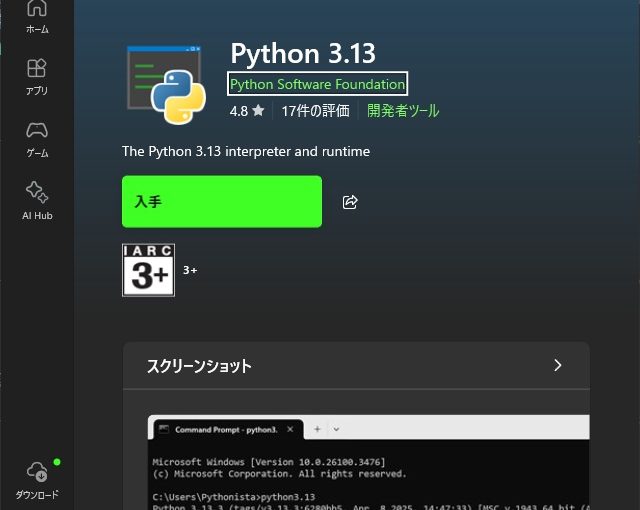This screenshot has width=640, height=510.
Task: Click the IARC 3+ rating badge
Action: [148, 270]
